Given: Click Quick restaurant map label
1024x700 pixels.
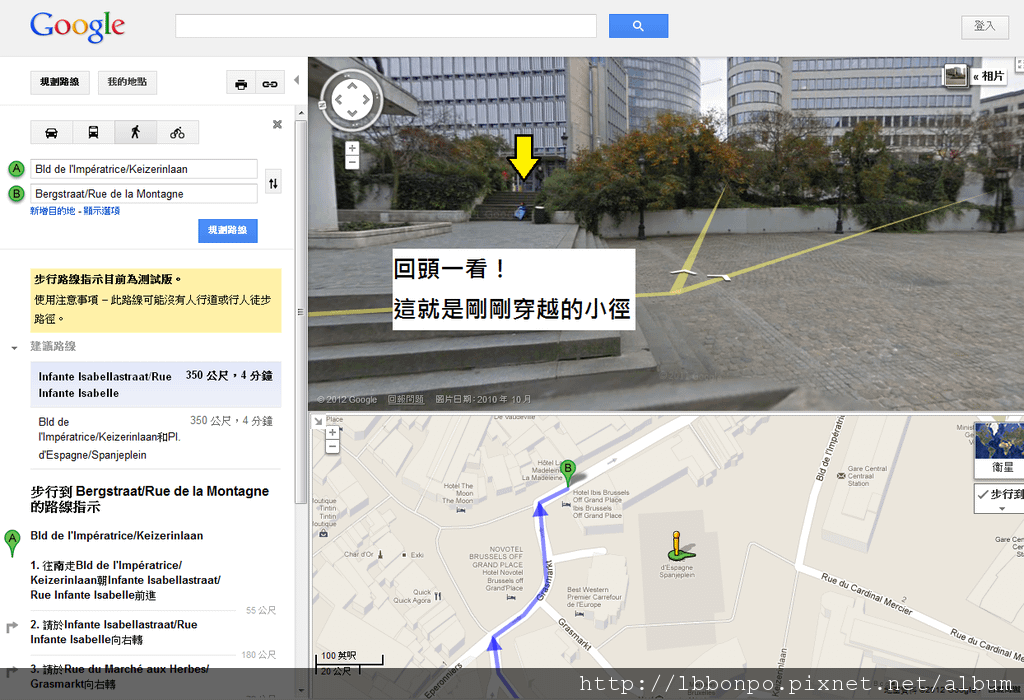Looking at the screenshot, I should 412,596.
